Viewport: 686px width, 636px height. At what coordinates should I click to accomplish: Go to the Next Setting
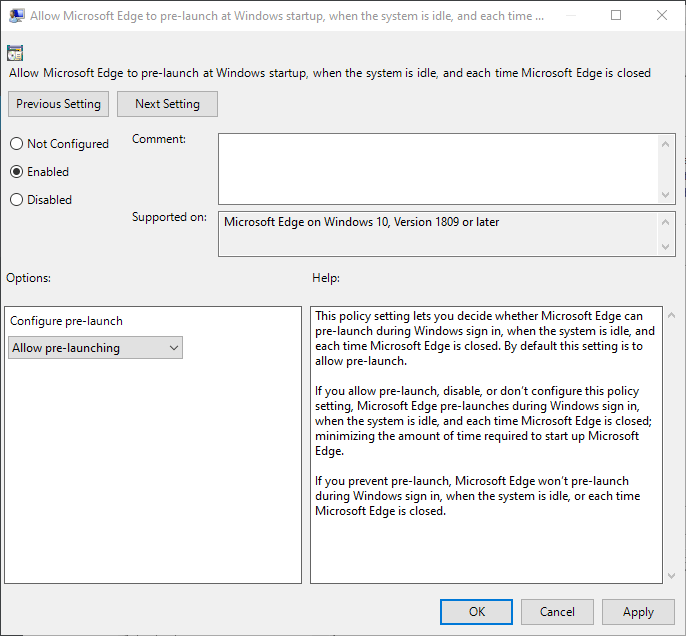tap(167, 104)
